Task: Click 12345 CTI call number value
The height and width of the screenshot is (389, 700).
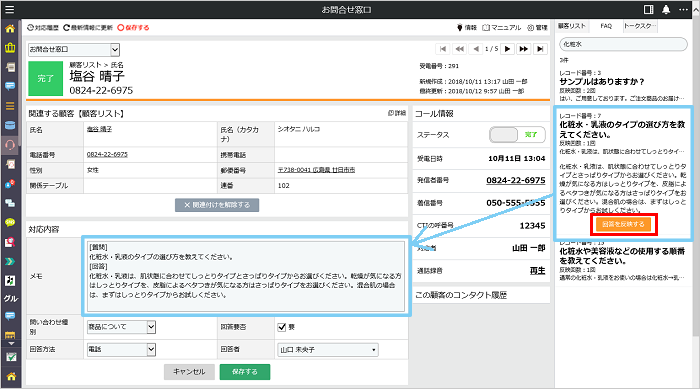Action: (532, 226)
